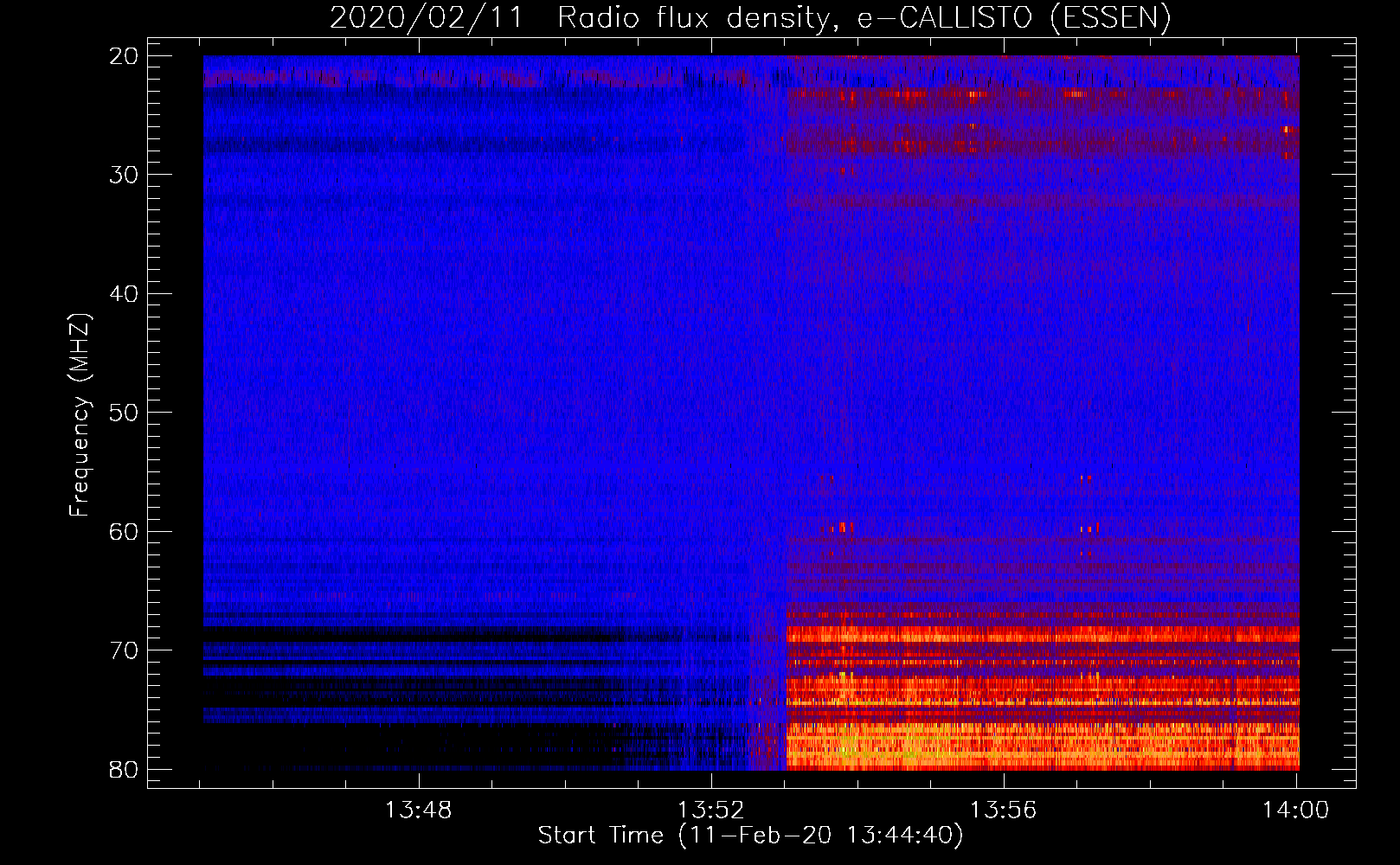
Task: Click the 70 frequency axis label
Action: 124,650
